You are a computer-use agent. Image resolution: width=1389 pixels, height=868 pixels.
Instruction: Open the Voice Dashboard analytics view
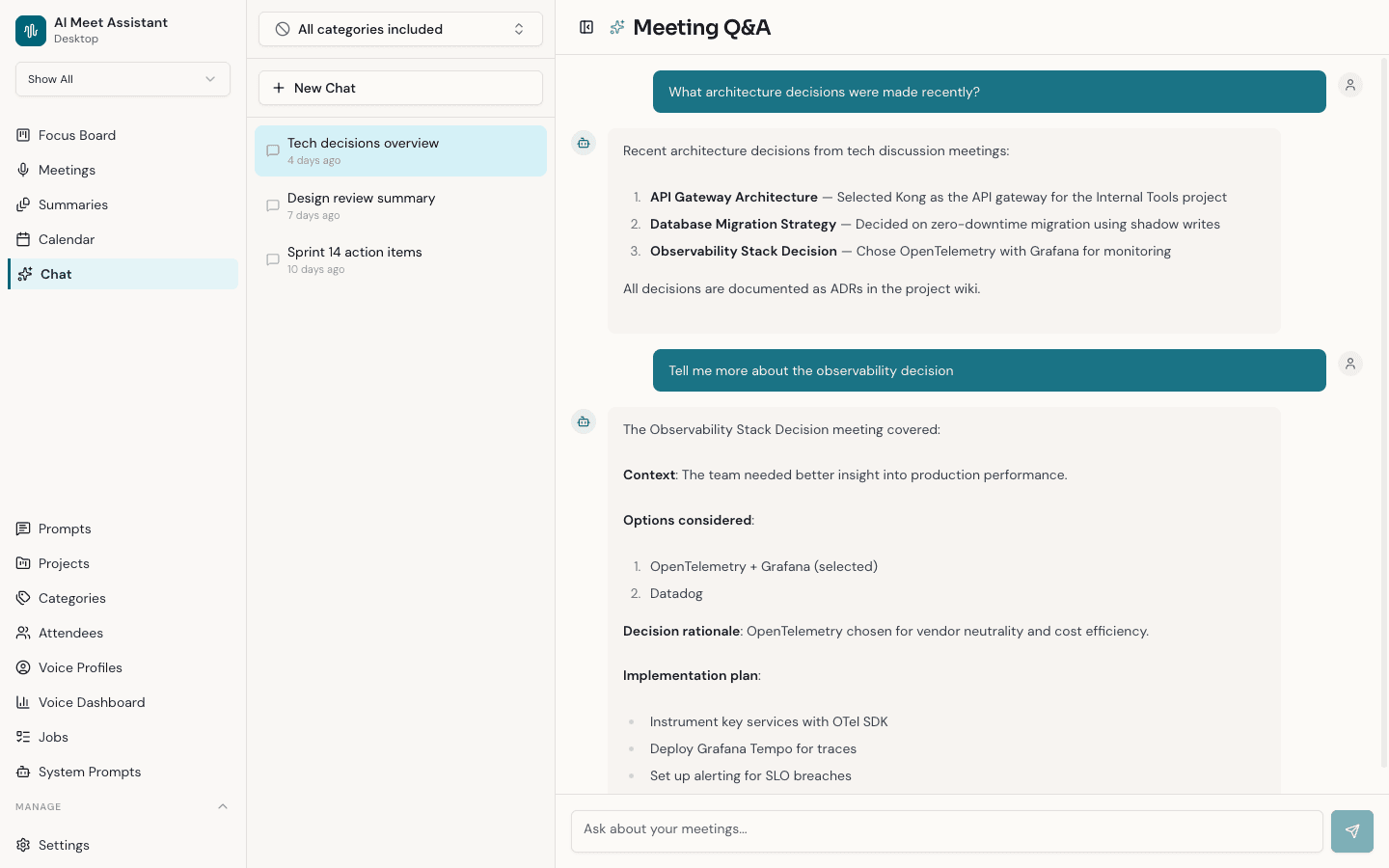tap(91, 702)
